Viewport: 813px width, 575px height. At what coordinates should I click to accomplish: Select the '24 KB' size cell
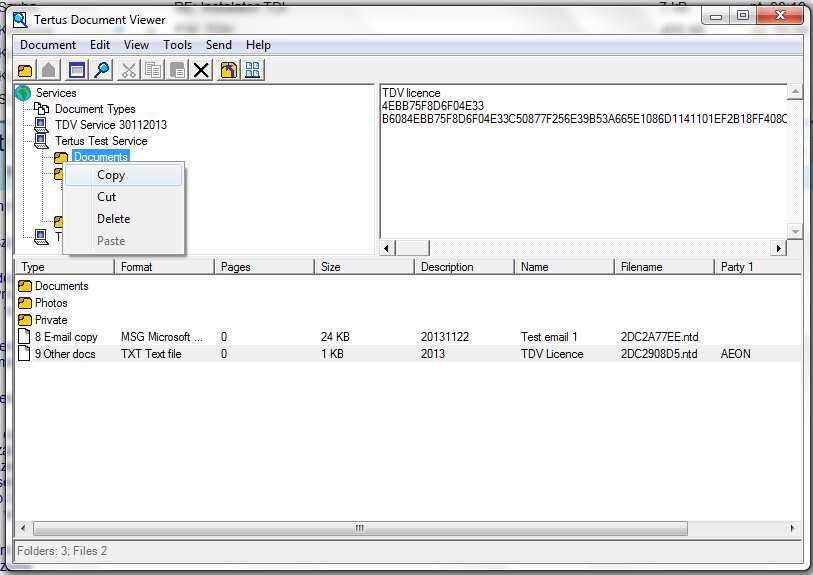click(335, 336)
